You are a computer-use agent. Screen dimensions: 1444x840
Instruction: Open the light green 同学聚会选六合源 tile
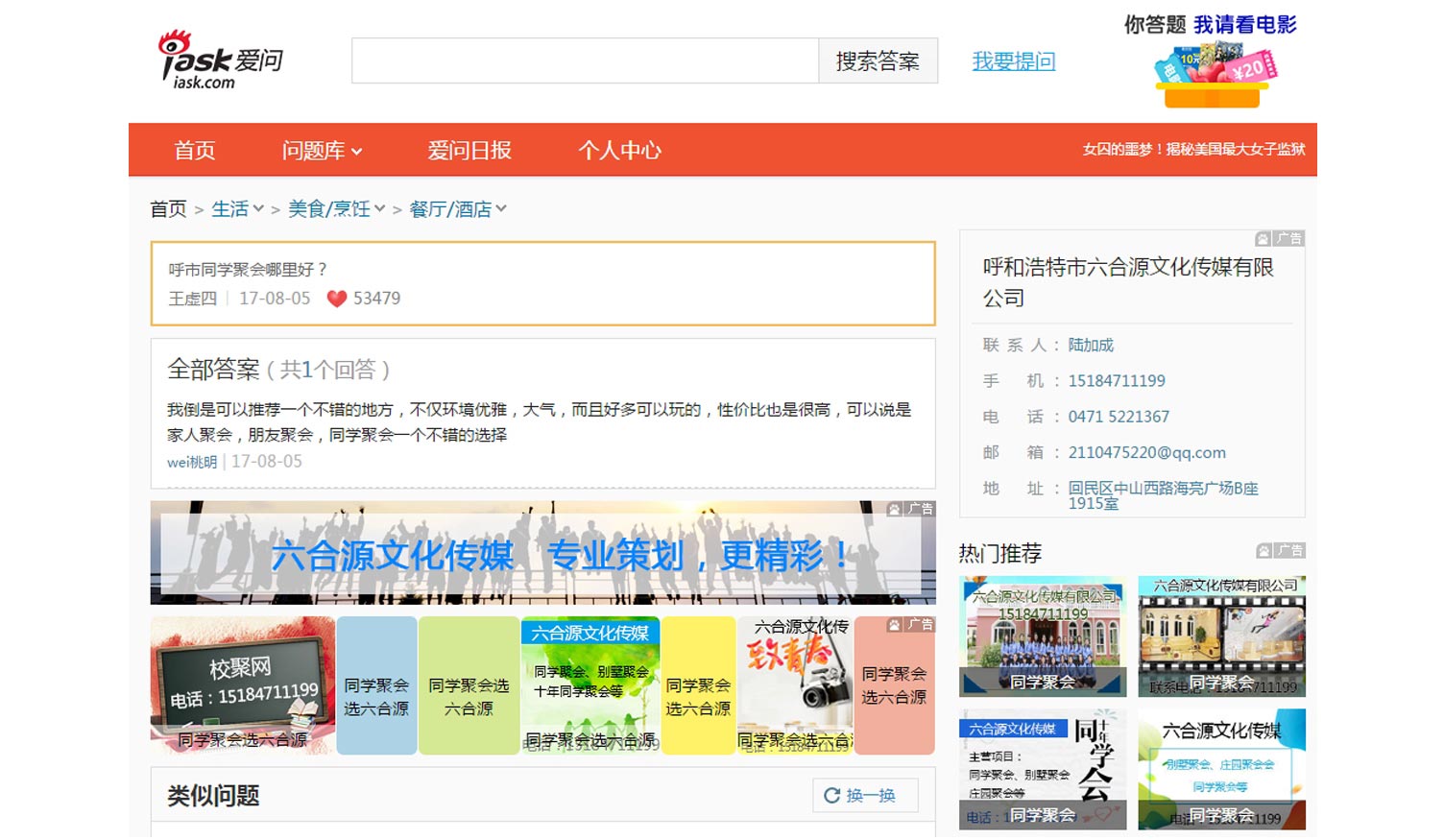point(469,685)
